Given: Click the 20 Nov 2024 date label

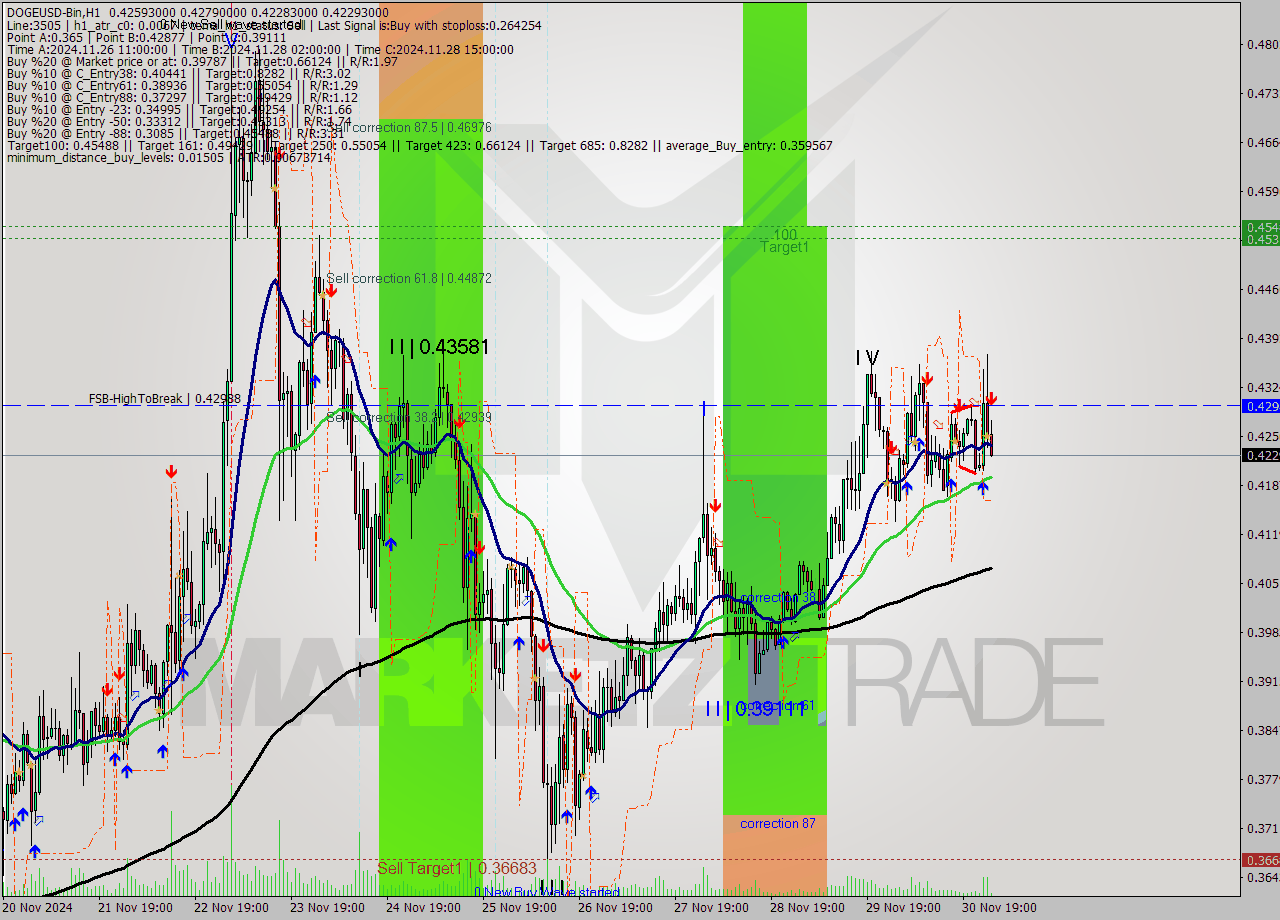Looking at the screenshot, I should 38,908.
